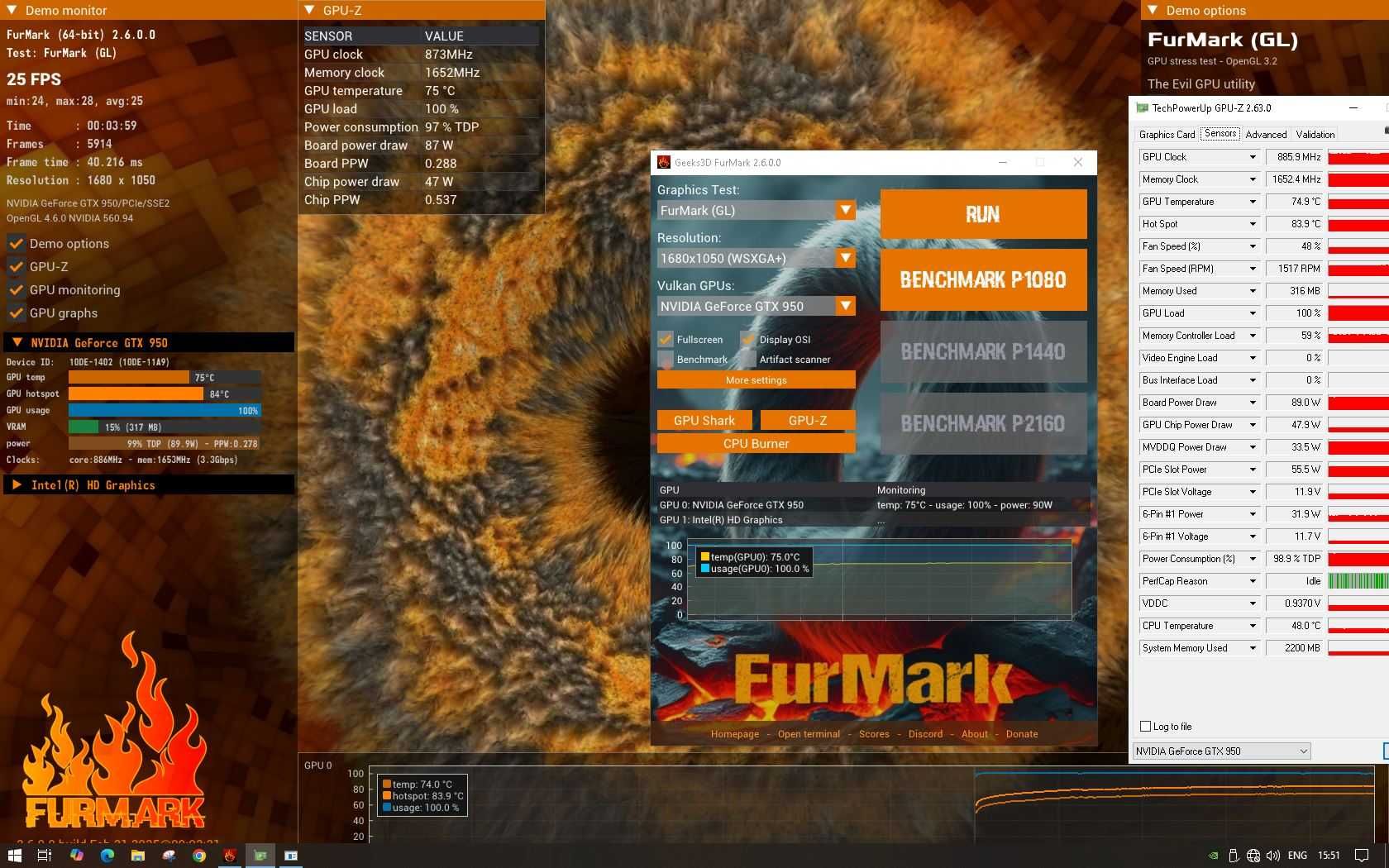Open the NVIDIA icon in system tray

click(1213, 856)
